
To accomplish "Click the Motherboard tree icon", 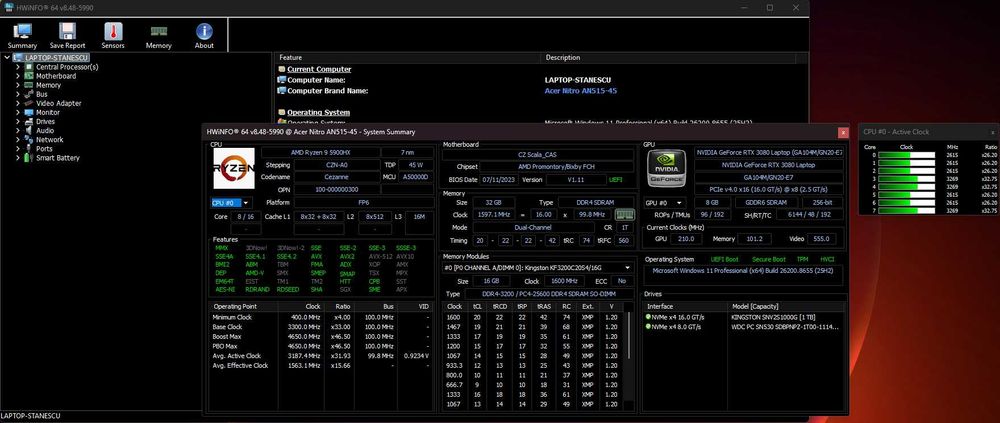I will coord(29,76).
